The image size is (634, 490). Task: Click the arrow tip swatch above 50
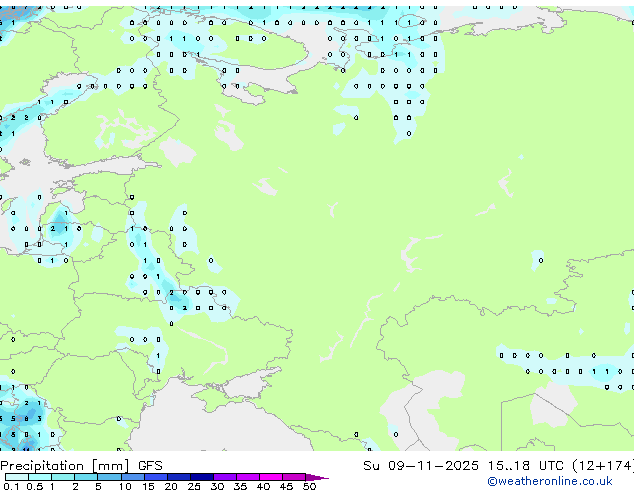[317, 477]
